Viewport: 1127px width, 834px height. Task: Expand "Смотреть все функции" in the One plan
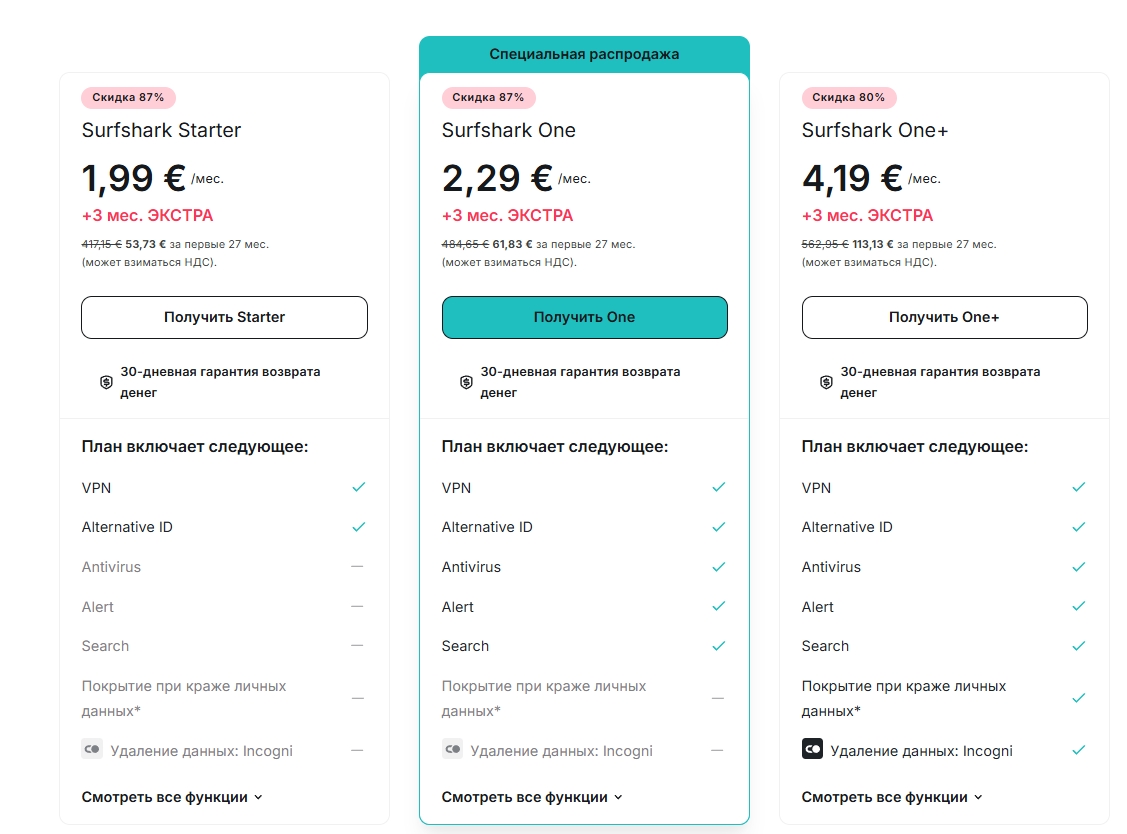[532, 797]
